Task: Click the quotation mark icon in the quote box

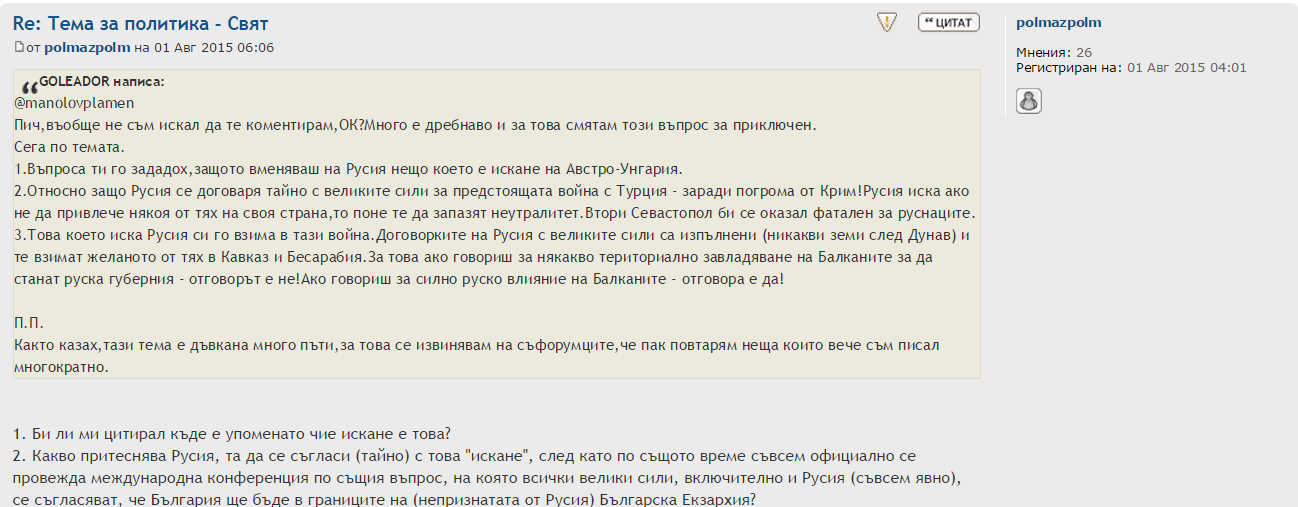Action: point(28,88)
